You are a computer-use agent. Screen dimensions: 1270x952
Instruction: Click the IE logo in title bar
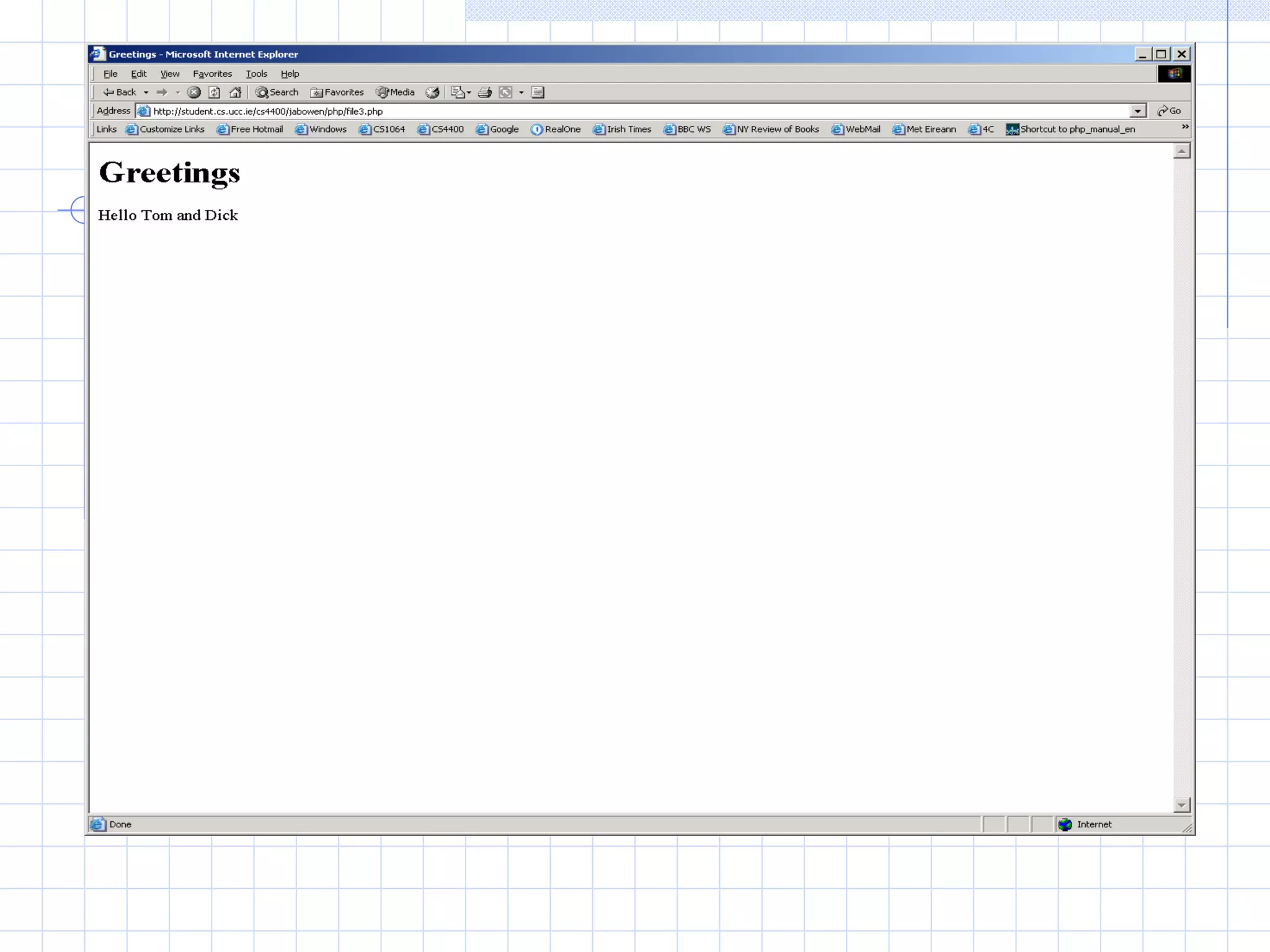pos(97,54)
